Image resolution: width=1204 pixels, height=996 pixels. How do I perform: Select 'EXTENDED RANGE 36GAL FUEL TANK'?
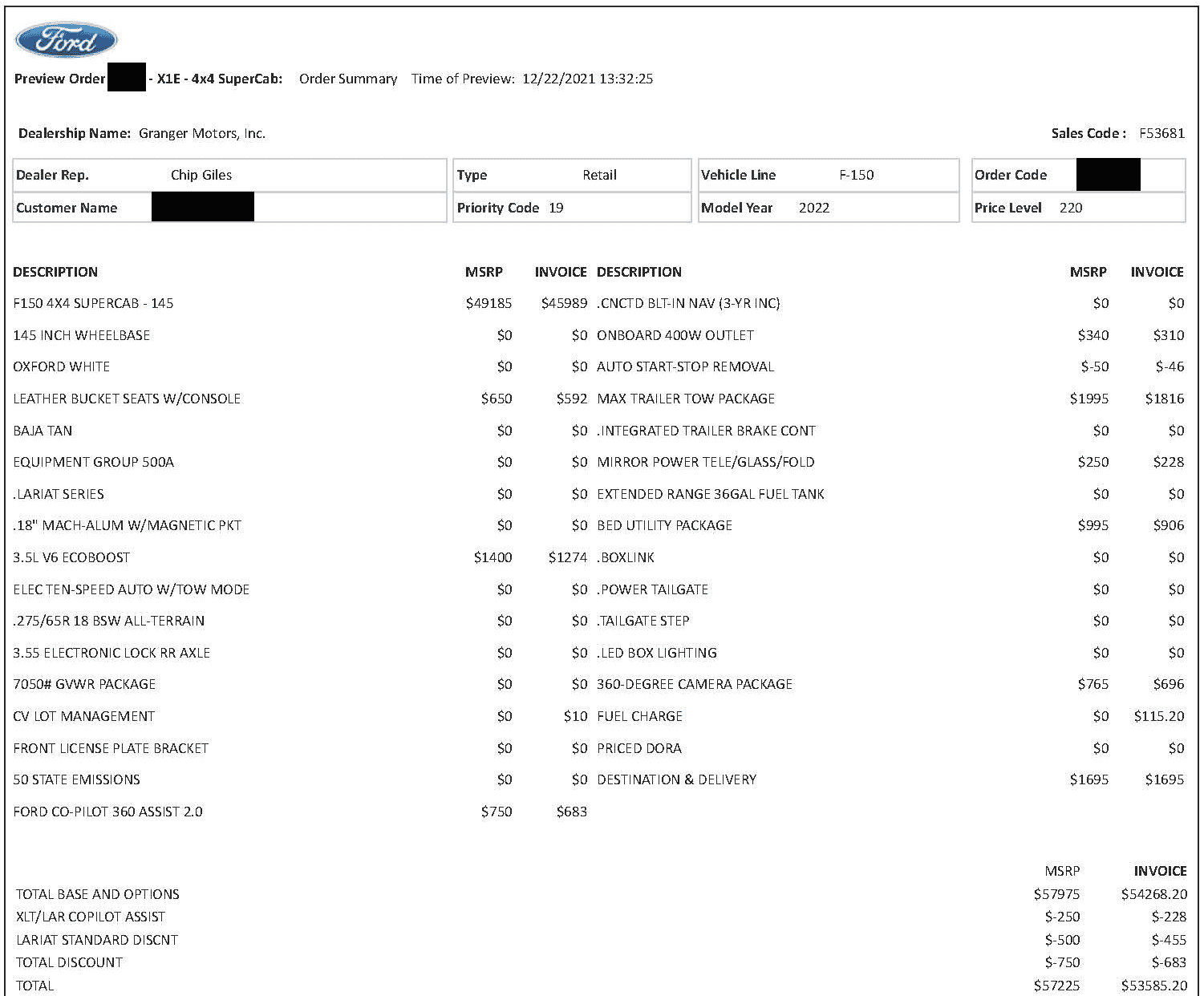(x=711, y=494)
